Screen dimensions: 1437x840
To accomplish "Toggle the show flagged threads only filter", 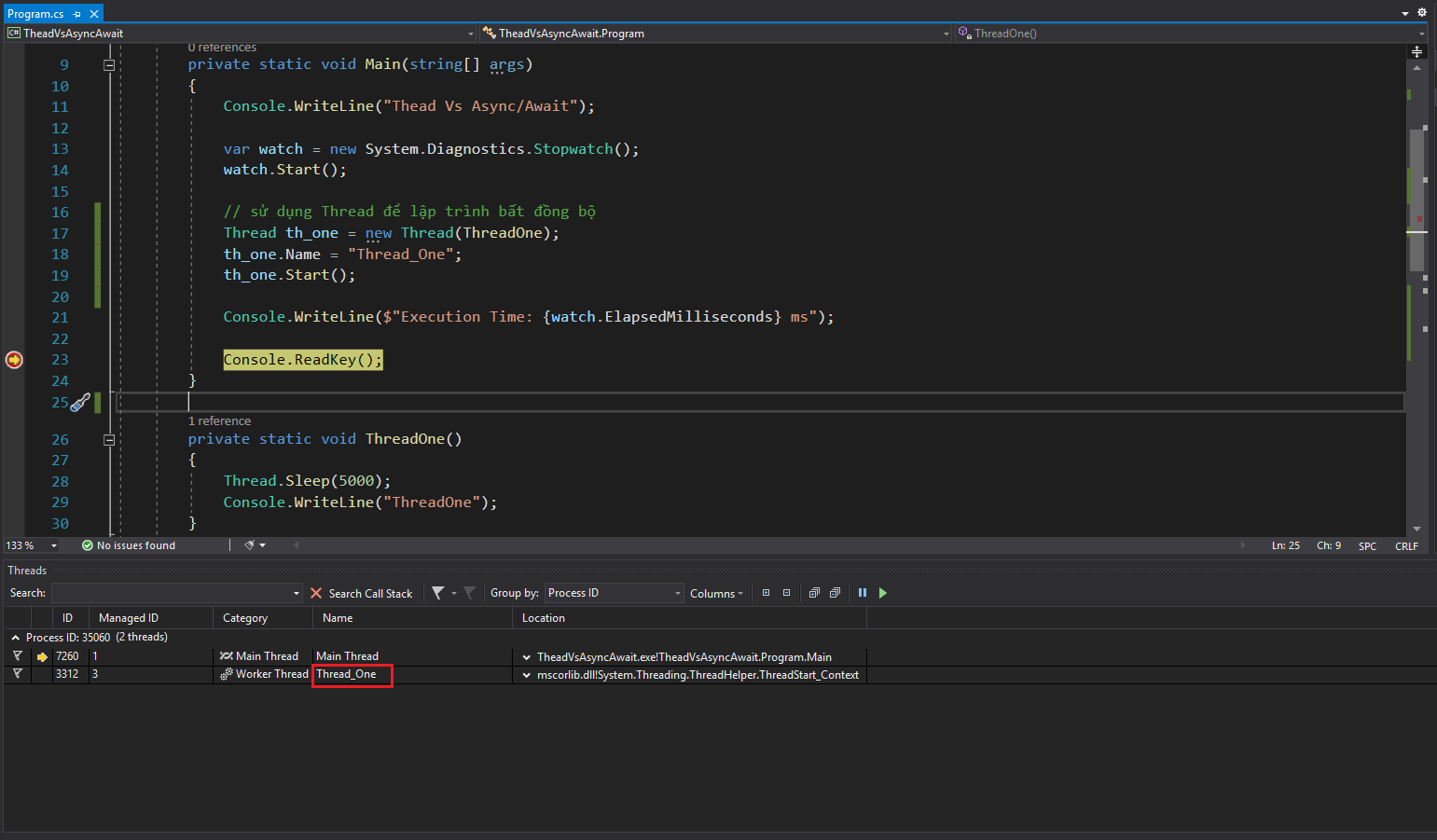I will [469, 593].
